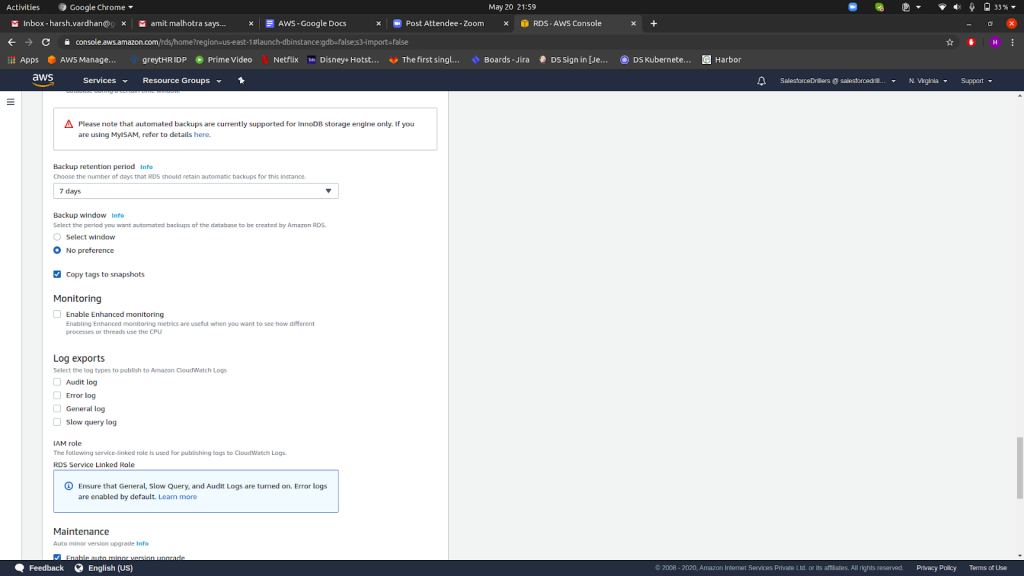The height and width of the screenshot is (576, 1024).
Task: Open the greytHR IDP bookmark
Action: (158, 59)
